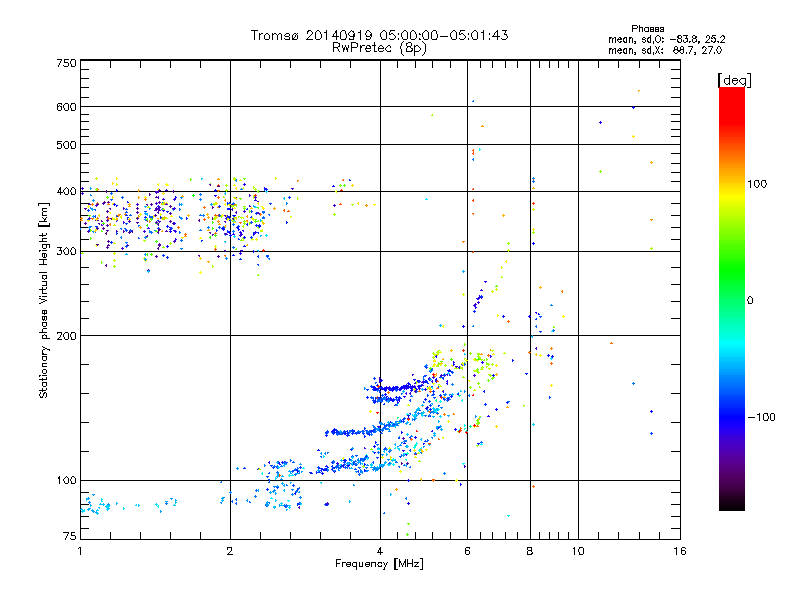800x600 pixels.
Task: Click the y-axis label '400'
Action: click(66, 191)
